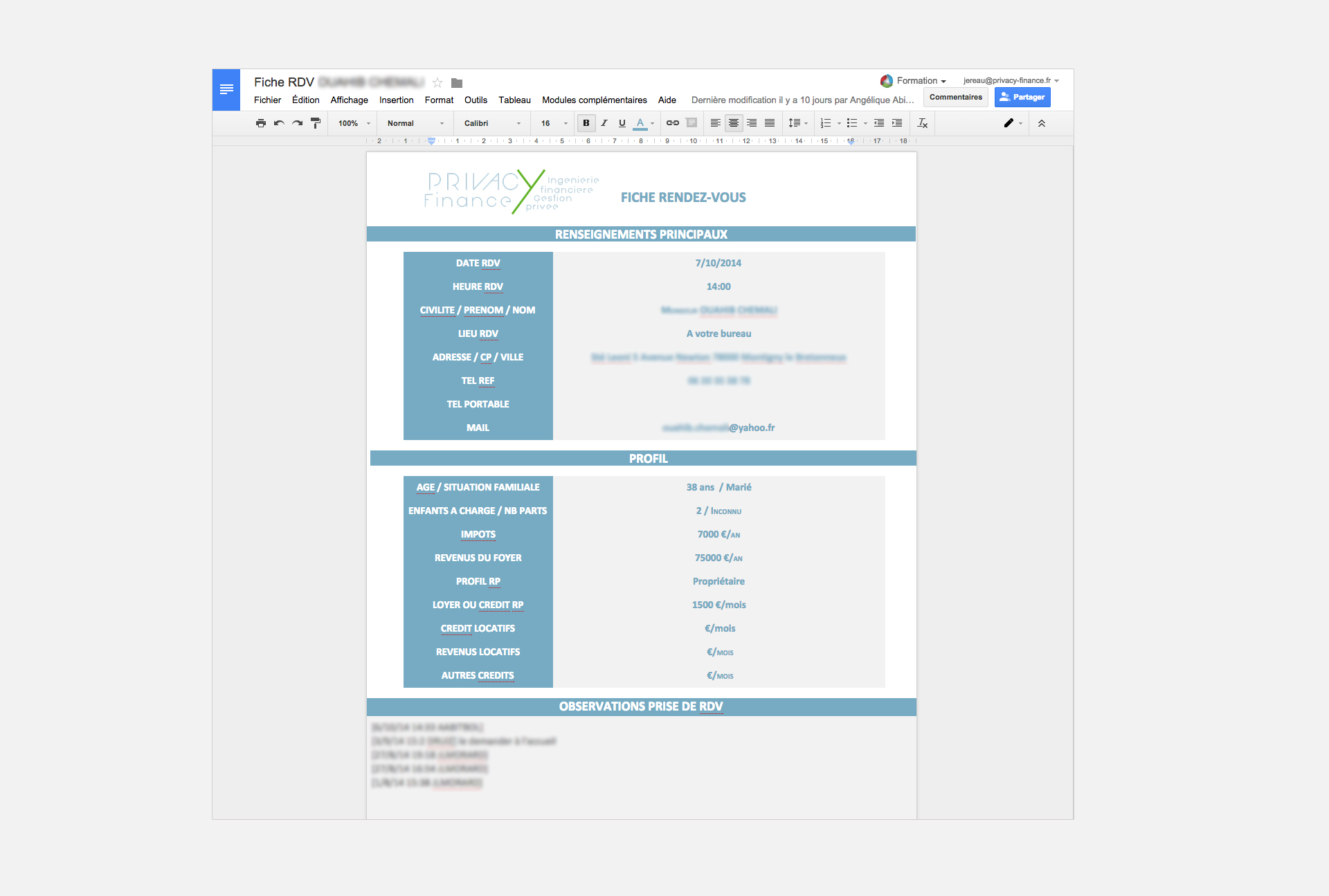Image resolution: width=1329 pixels, height=896 pixels.
Task: Click the document zoom percentage control
Action: coord(352,123)
